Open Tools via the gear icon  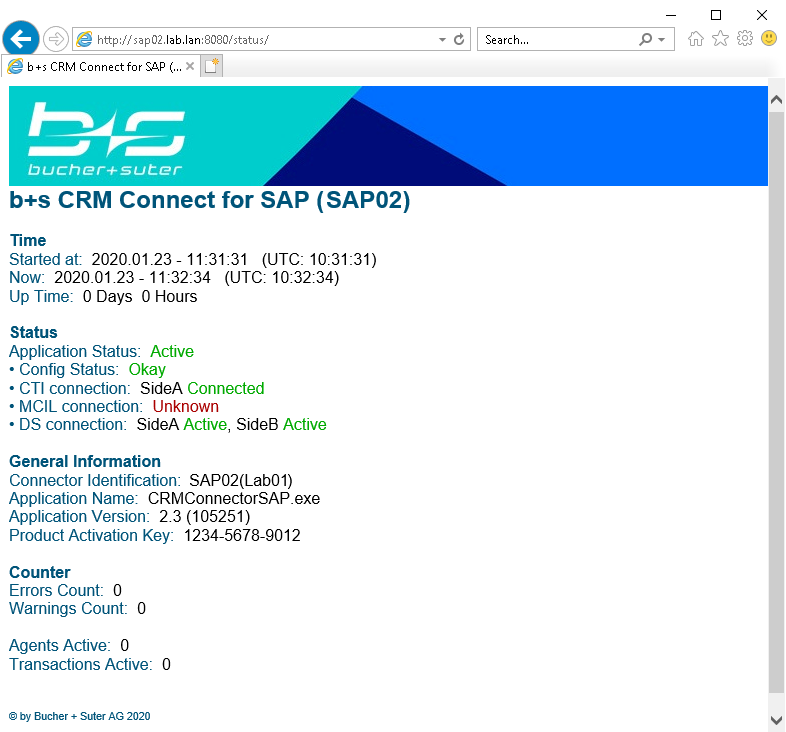745,38
